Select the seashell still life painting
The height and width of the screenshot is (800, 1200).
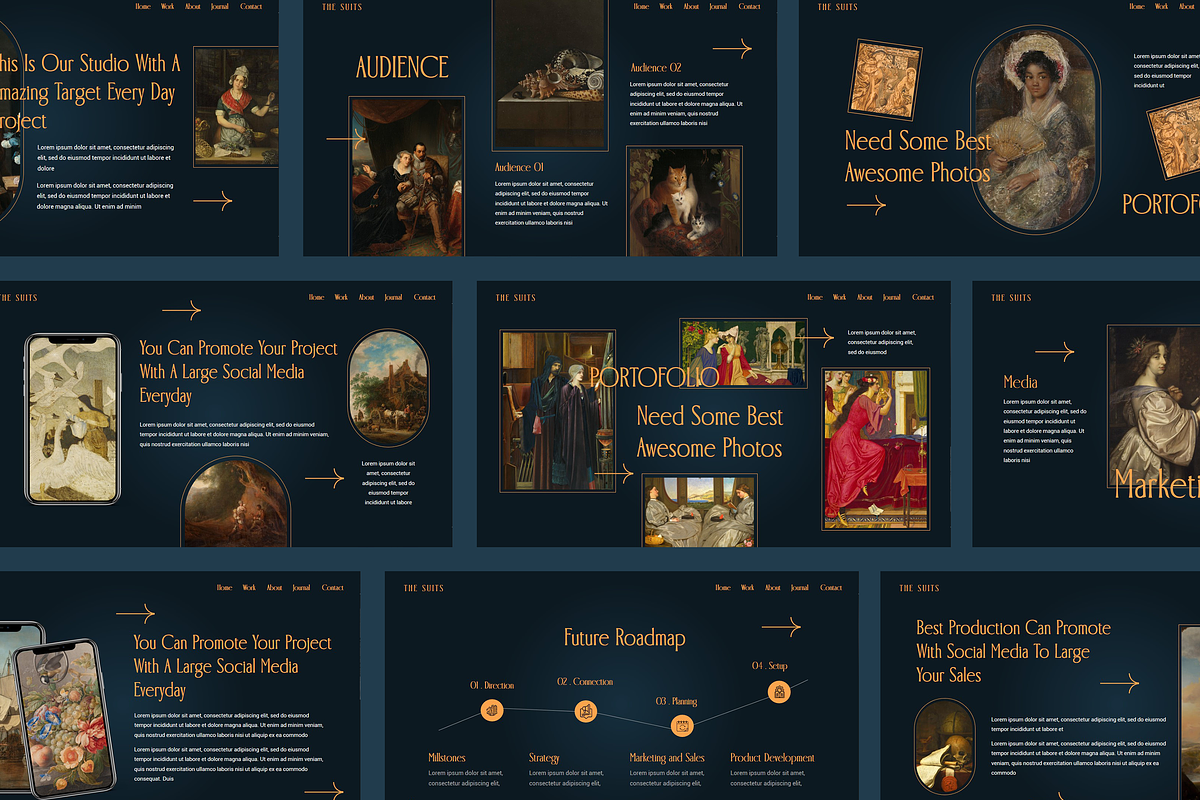pos(549,75)
